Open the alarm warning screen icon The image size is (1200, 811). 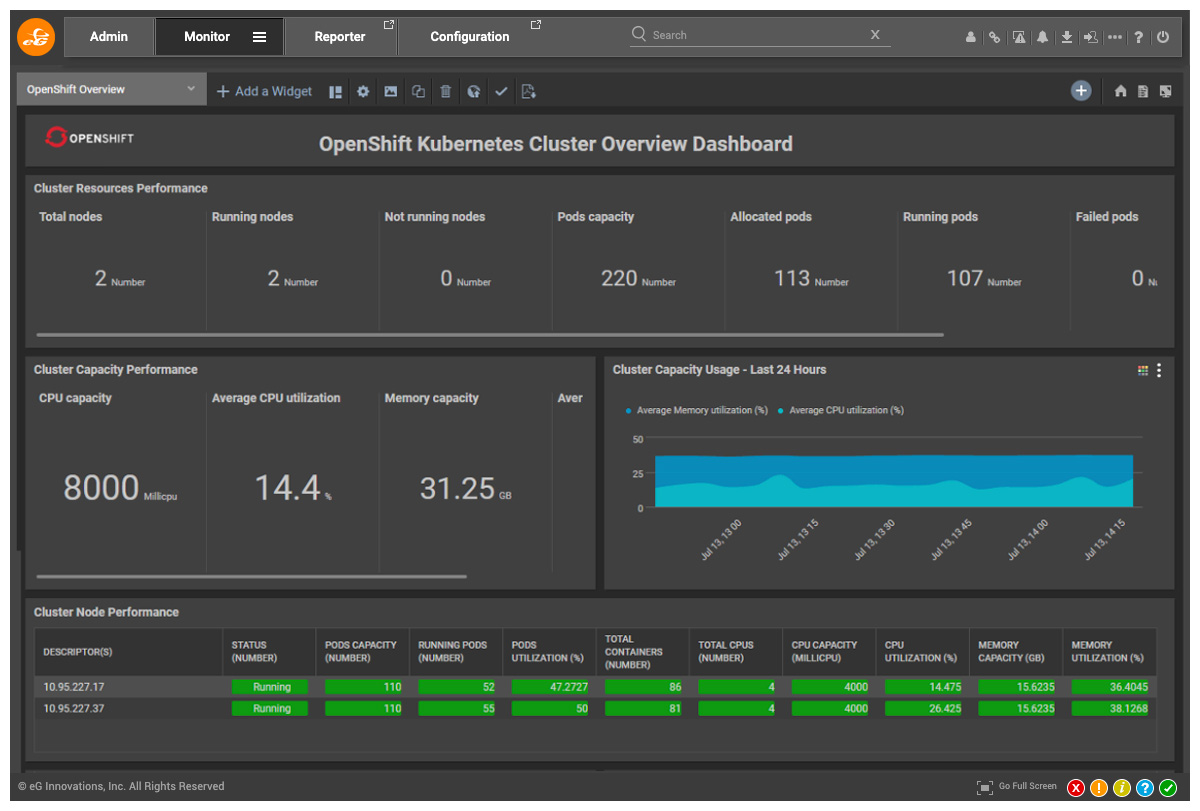coord(1019,37)
